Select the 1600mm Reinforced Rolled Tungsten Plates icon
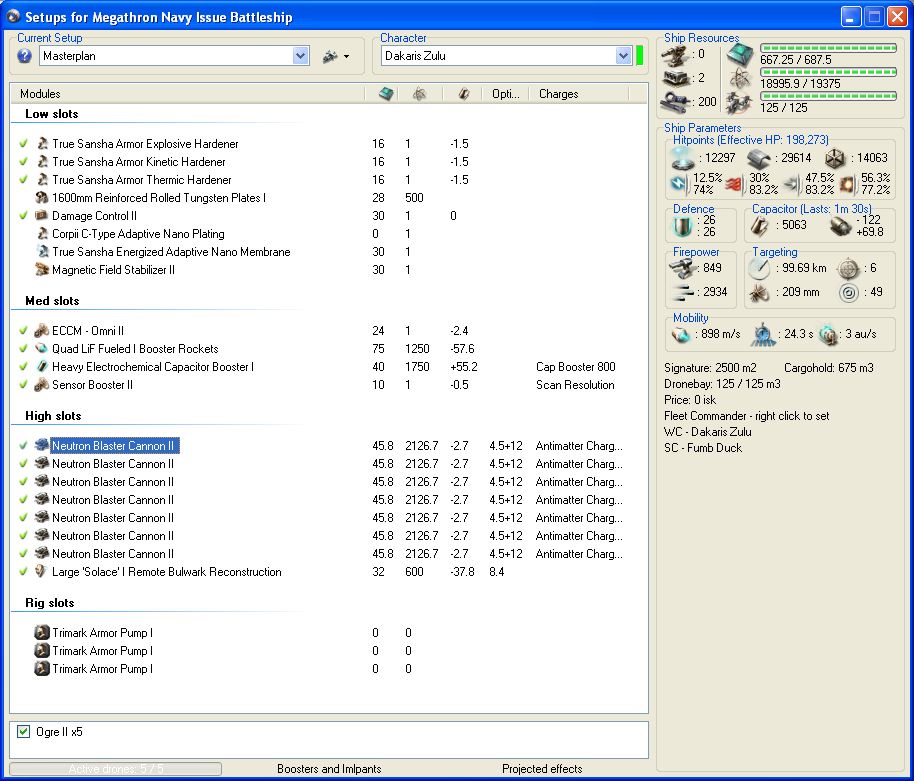This screenshot has width=914, height=781. [x=41, y=198]
